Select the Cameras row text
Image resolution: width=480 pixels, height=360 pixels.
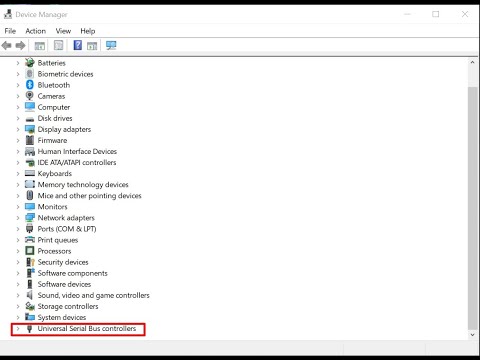(51, 96)
